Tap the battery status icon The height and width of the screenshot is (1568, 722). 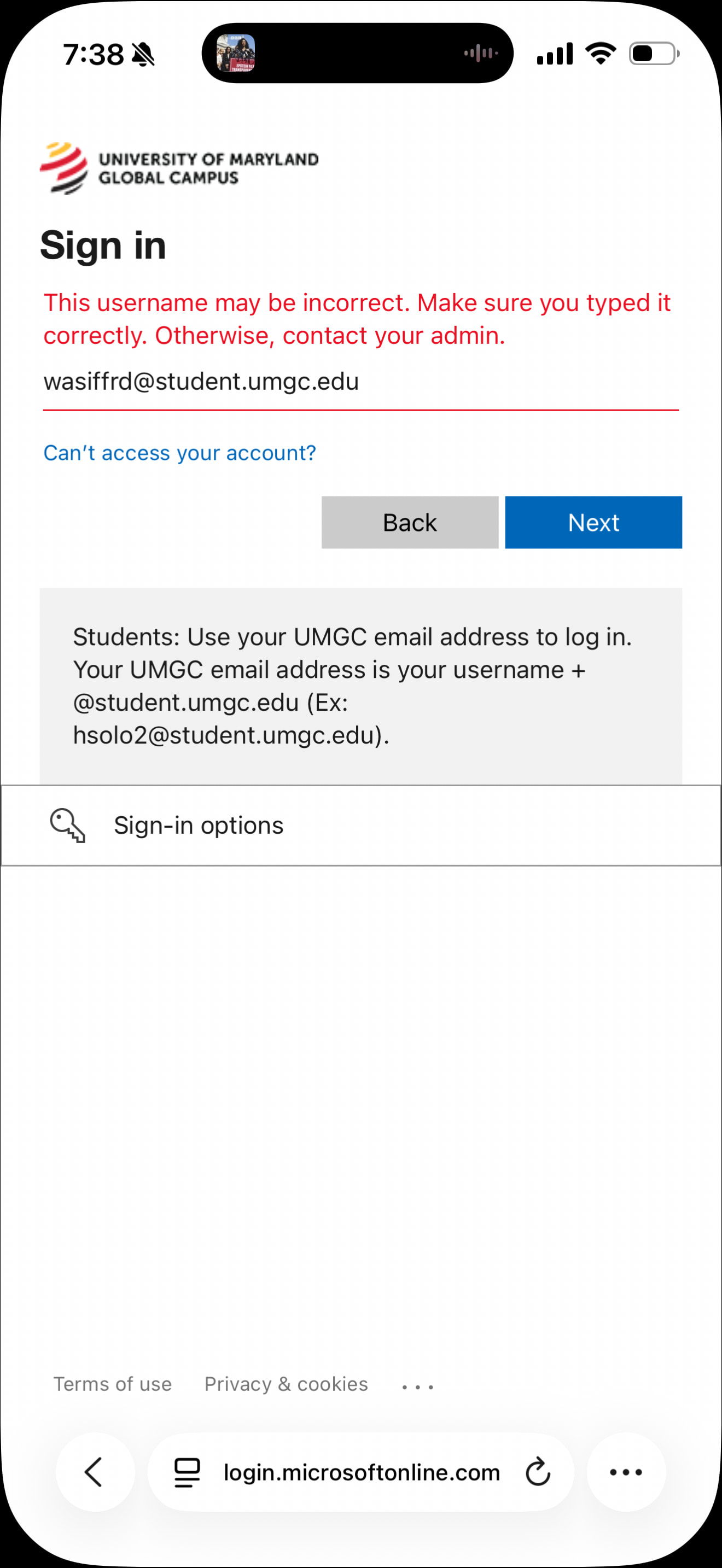coord(654,54)
